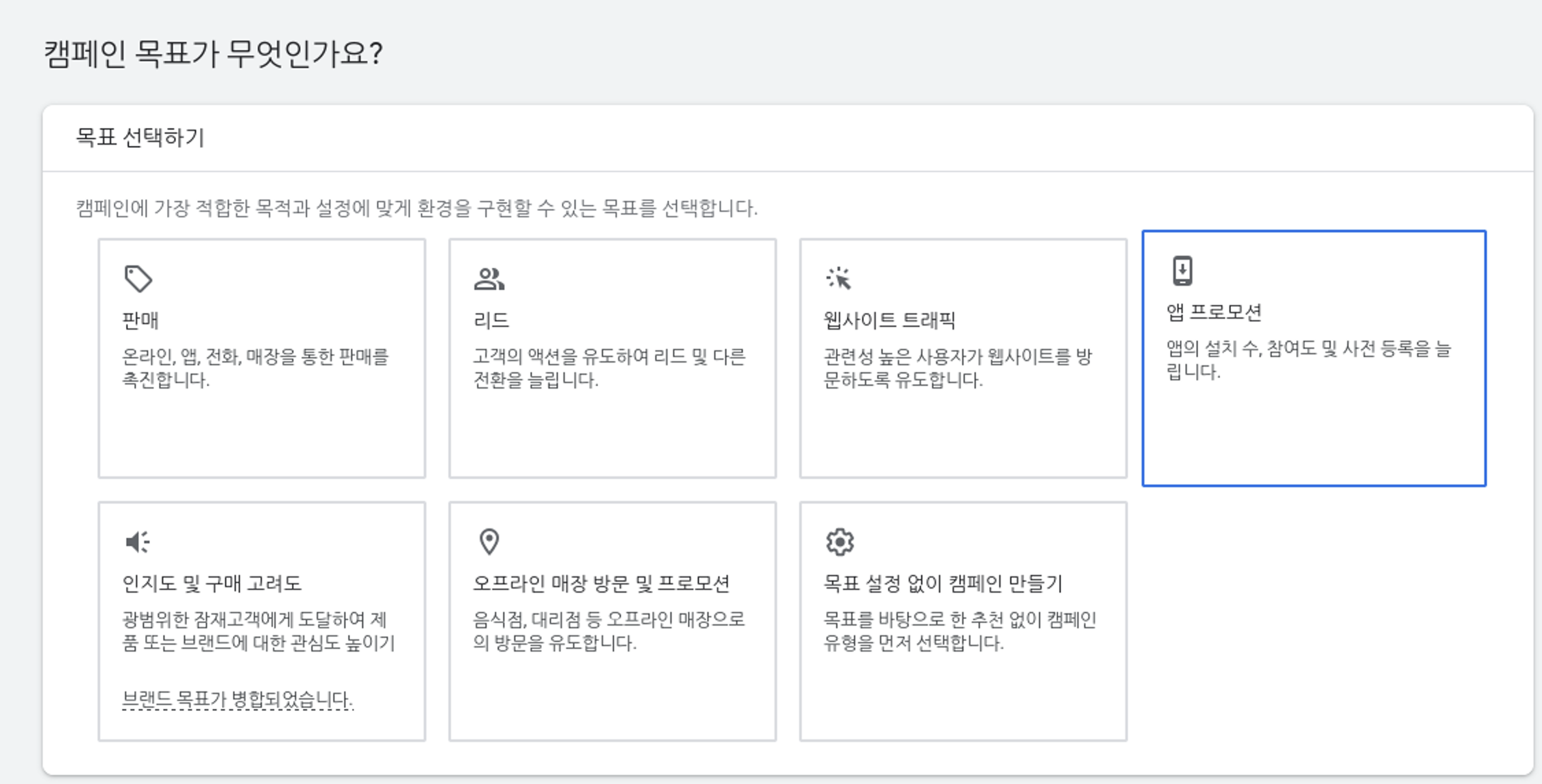Click the cursor click icon for 웹사이트 트래픽
Image resolution: width=1542 pixels, height=784 pixels.
pyautogui.click(x=838, y=278)
